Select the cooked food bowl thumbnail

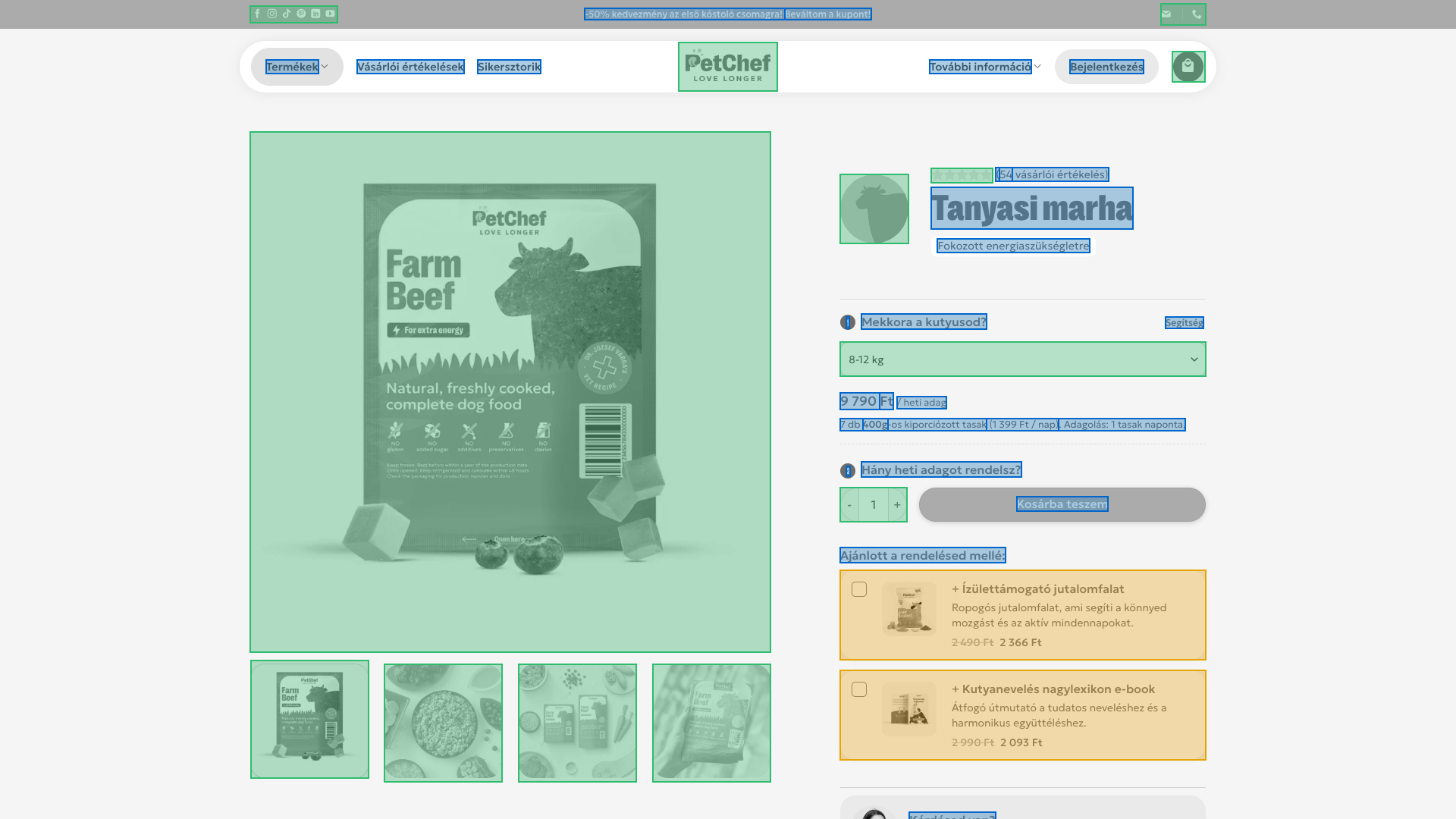[443, 723]
